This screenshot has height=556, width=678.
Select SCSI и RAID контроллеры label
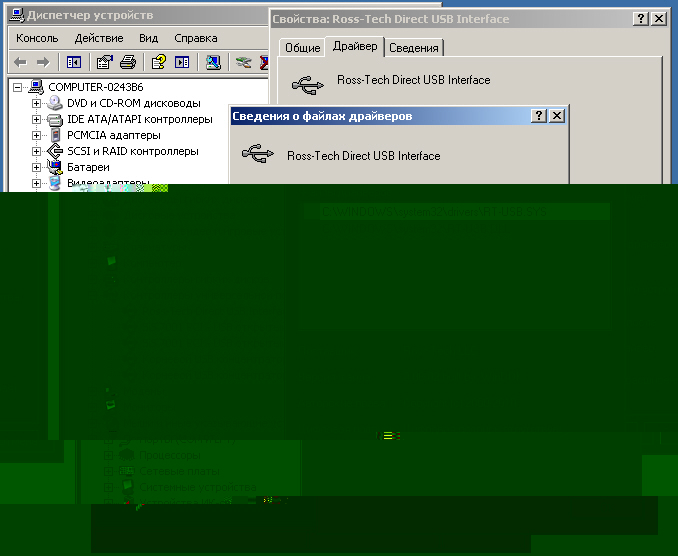point(133,151)
